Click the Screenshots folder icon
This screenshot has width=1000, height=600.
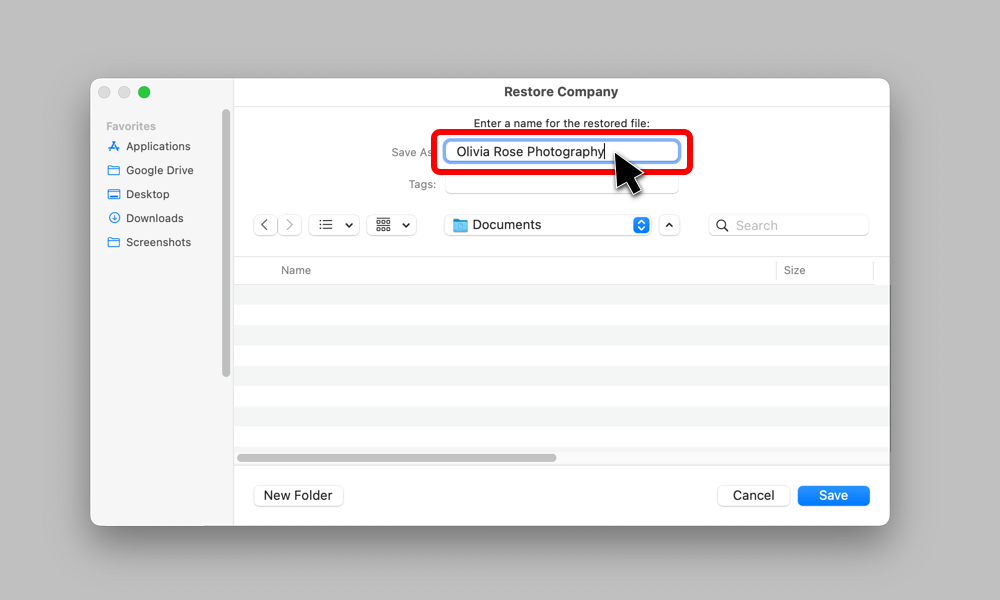click(x=114, y=242)
